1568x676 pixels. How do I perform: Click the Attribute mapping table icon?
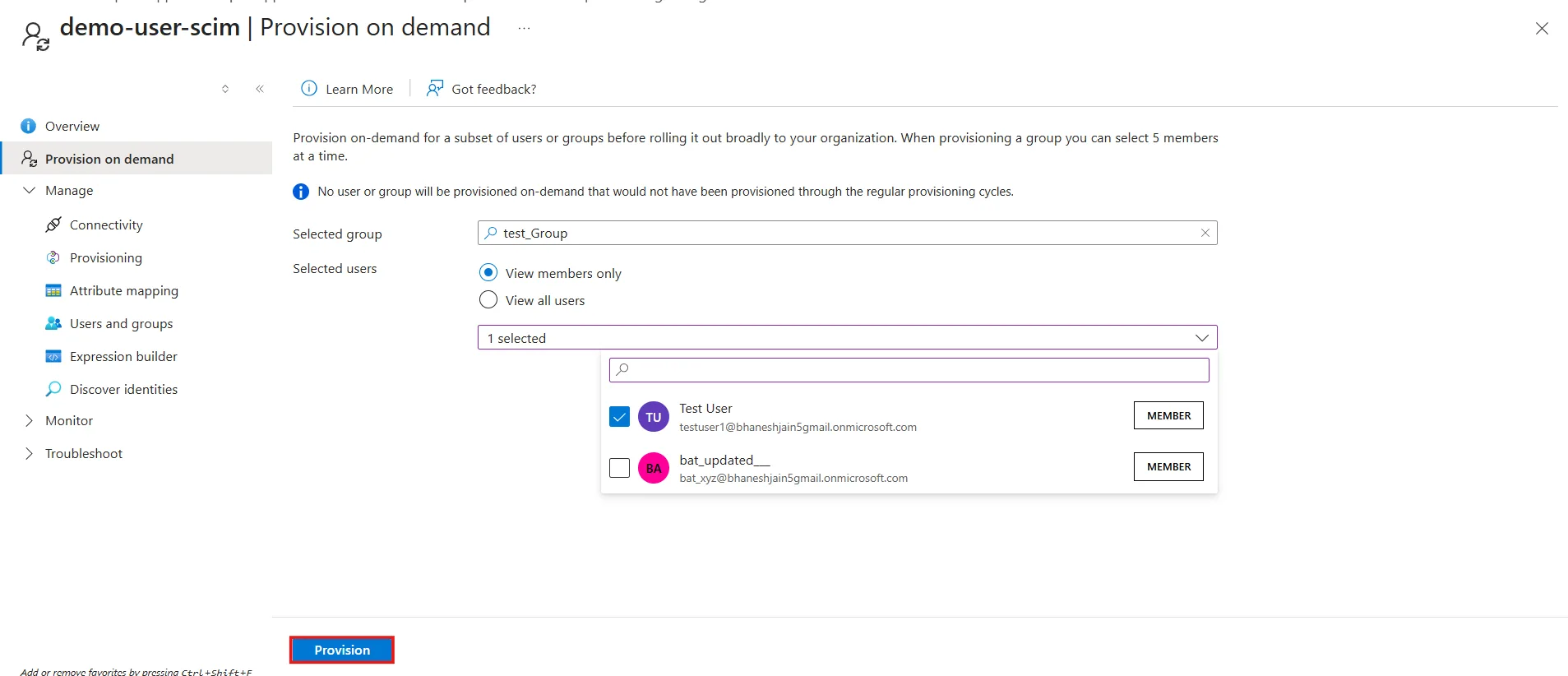(x=53, y=290)
